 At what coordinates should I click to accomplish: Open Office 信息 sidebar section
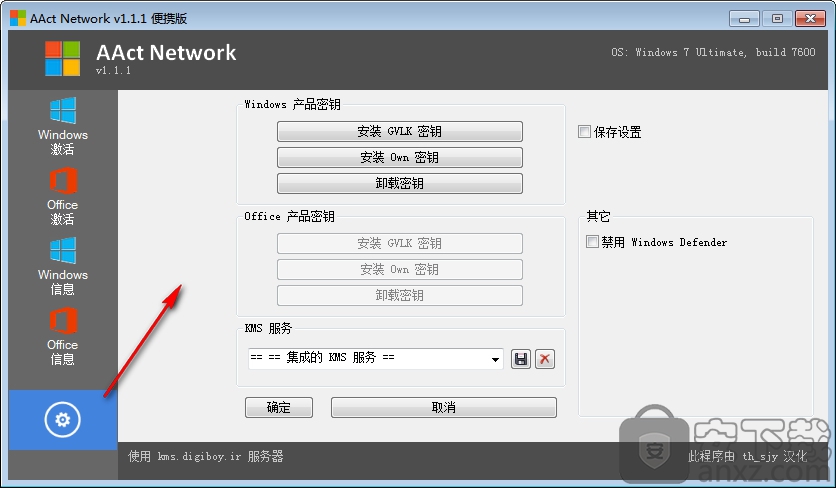[62, 336]
